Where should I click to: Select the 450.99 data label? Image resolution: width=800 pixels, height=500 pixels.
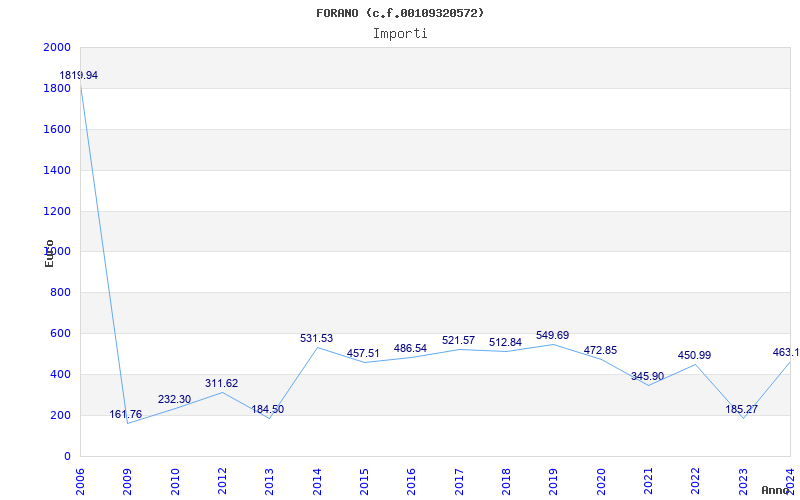coord(694,355)
